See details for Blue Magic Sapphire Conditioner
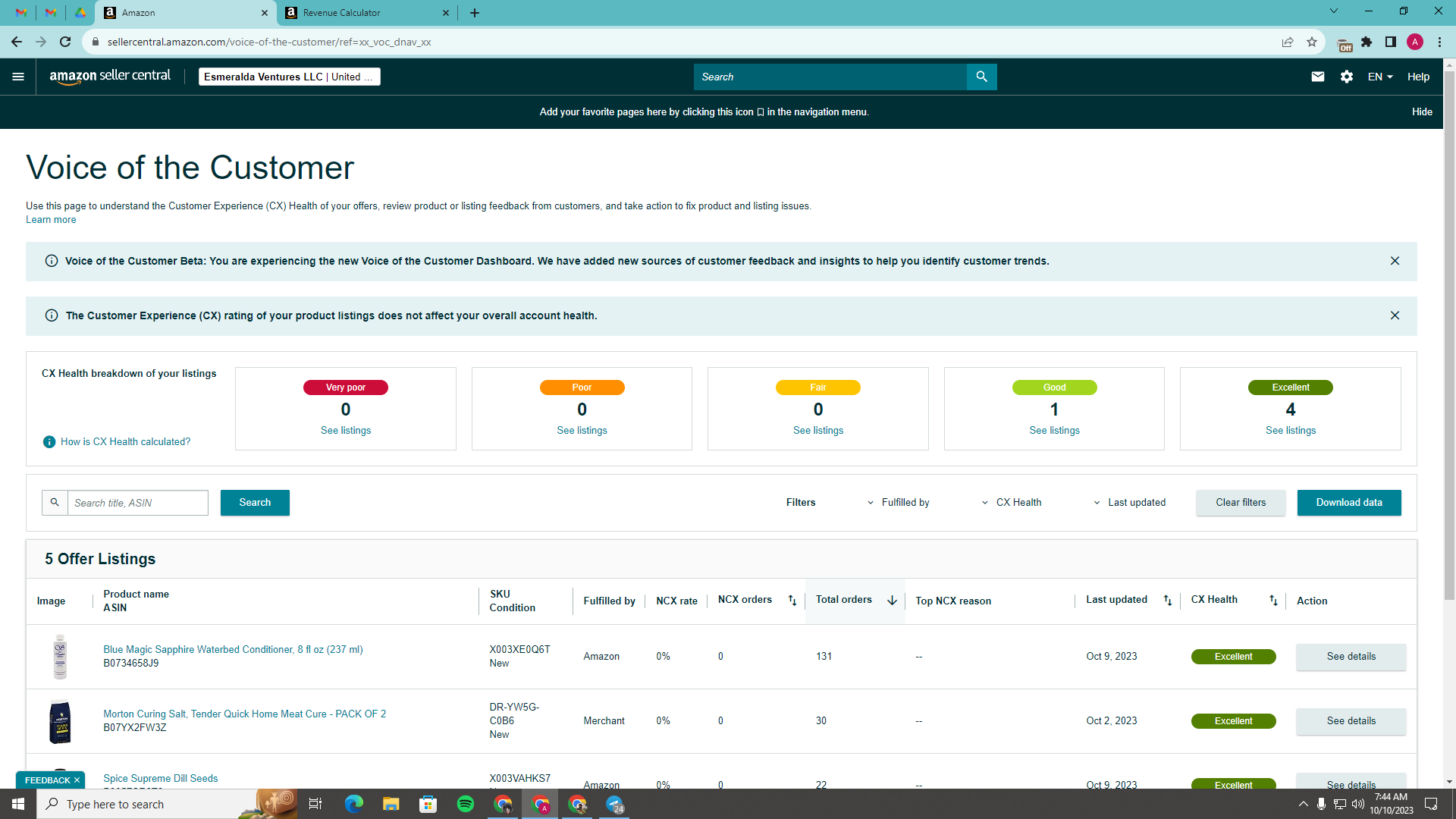The width and height of the screenshot is (1456, 819). (x=1351, y=657)
